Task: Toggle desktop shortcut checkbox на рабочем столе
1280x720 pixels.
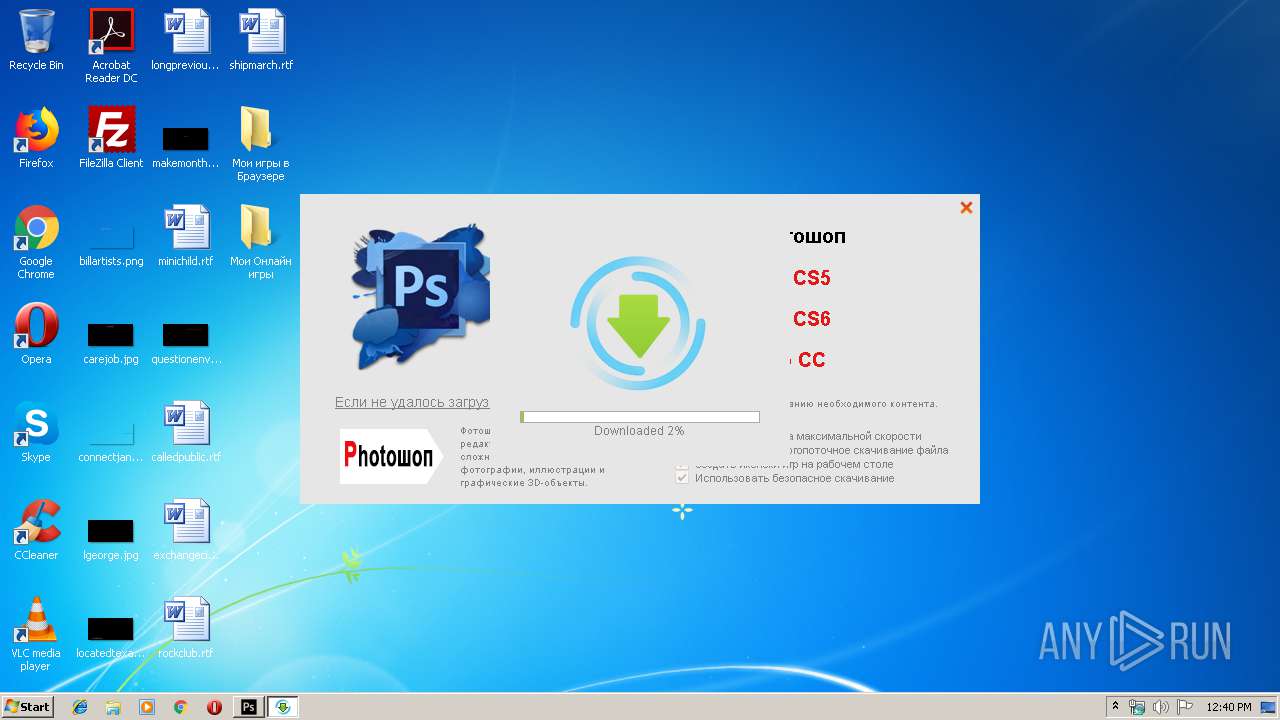Action: (x=682, y=466)
